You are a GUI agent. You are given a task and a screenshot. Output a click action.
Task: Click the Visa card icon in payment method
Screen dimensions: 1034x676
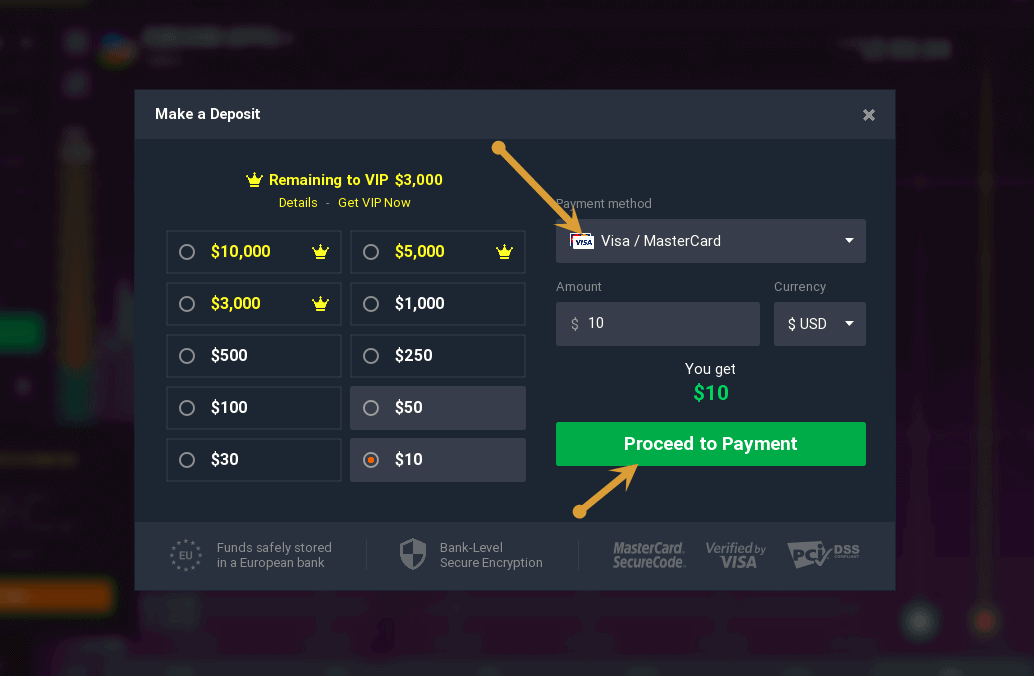click(582, 241)
